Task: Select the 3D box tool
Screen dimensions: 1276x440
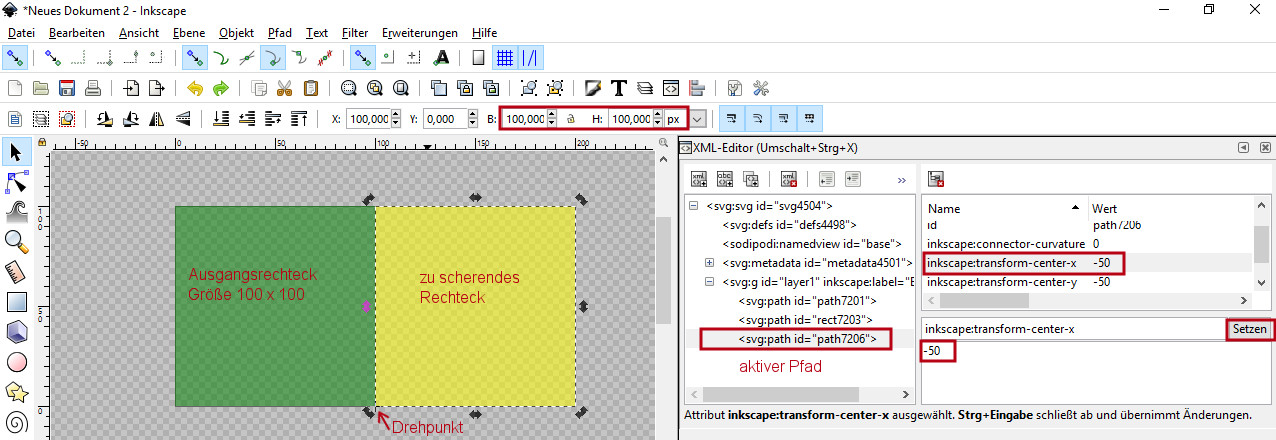Action: coord(16,331)
